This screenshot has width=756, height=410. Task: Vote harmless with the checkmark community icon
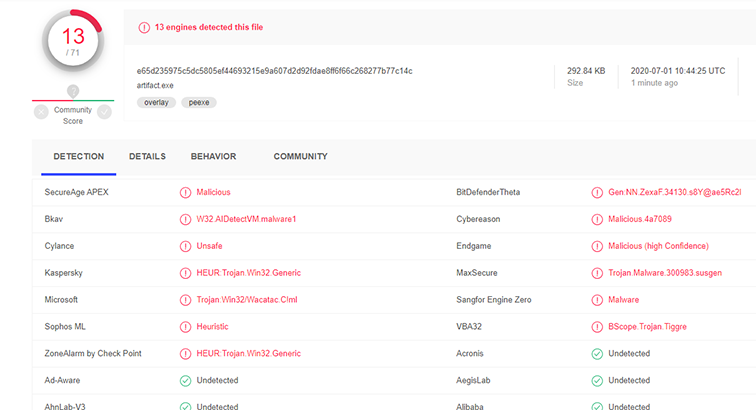point(104,112)
